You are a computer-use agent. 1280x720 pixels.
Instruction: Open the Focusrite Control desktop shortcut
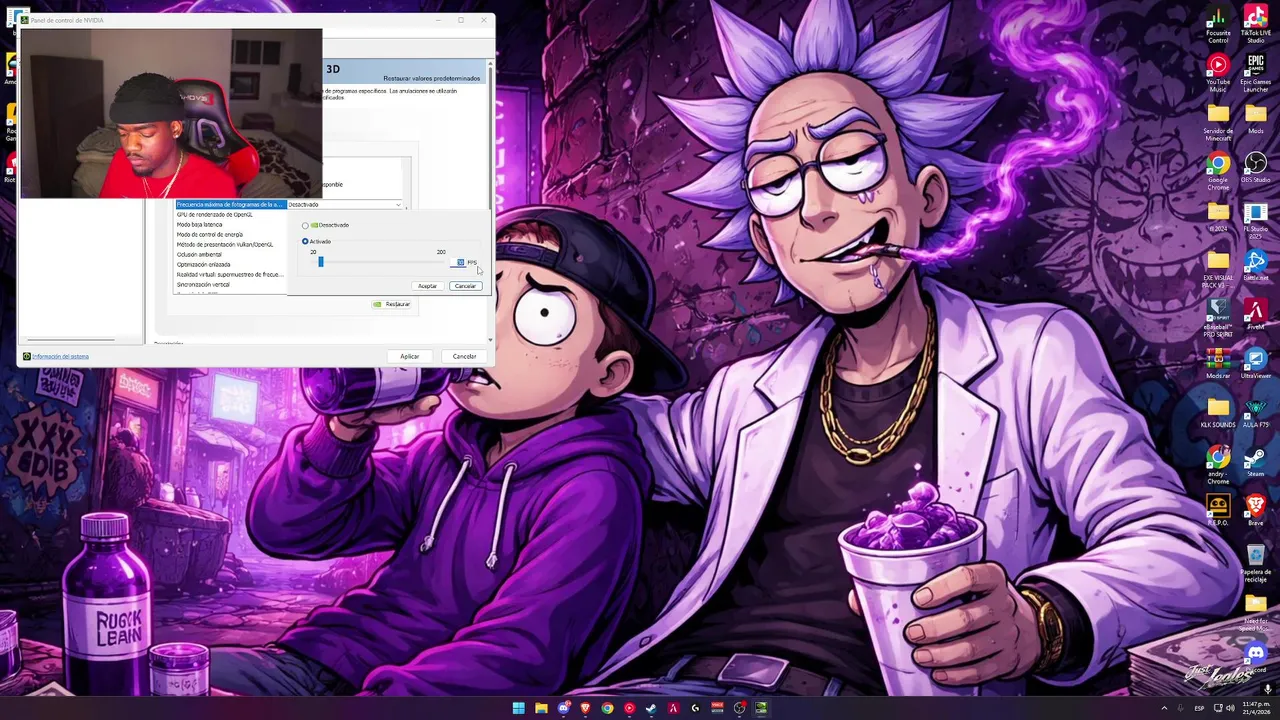point(1217,25)
